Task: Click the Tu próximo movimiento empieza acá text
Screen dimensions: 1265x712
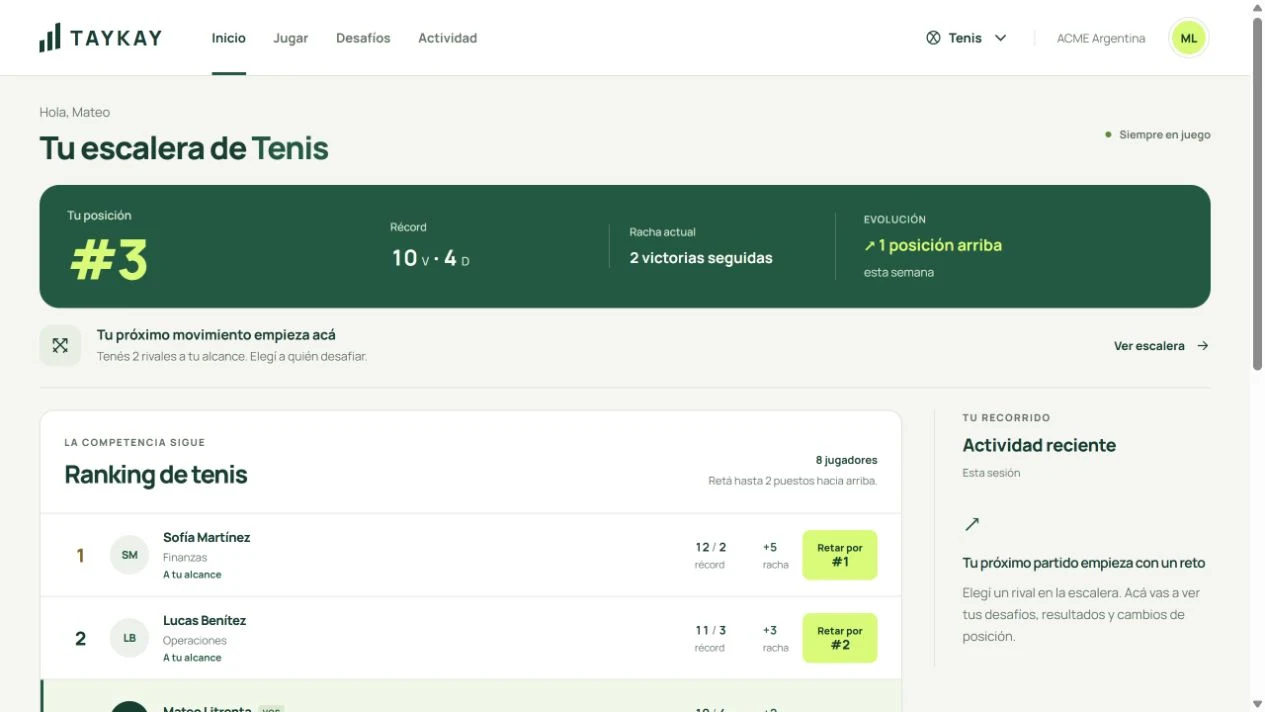Action: coord(216,335)
